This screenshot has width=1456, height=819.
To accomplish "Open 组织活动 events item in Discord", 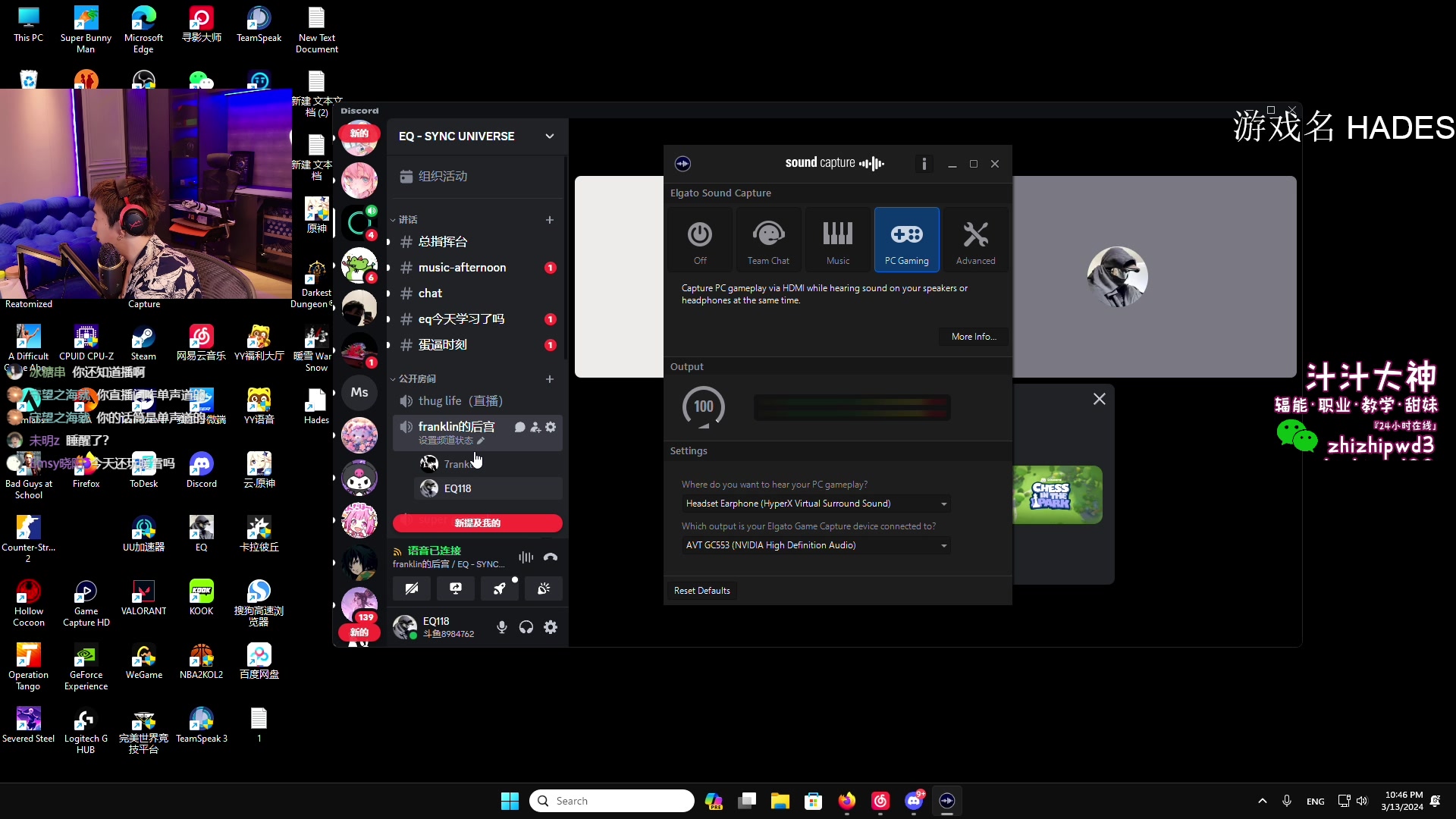I will [x=477, y=177].
